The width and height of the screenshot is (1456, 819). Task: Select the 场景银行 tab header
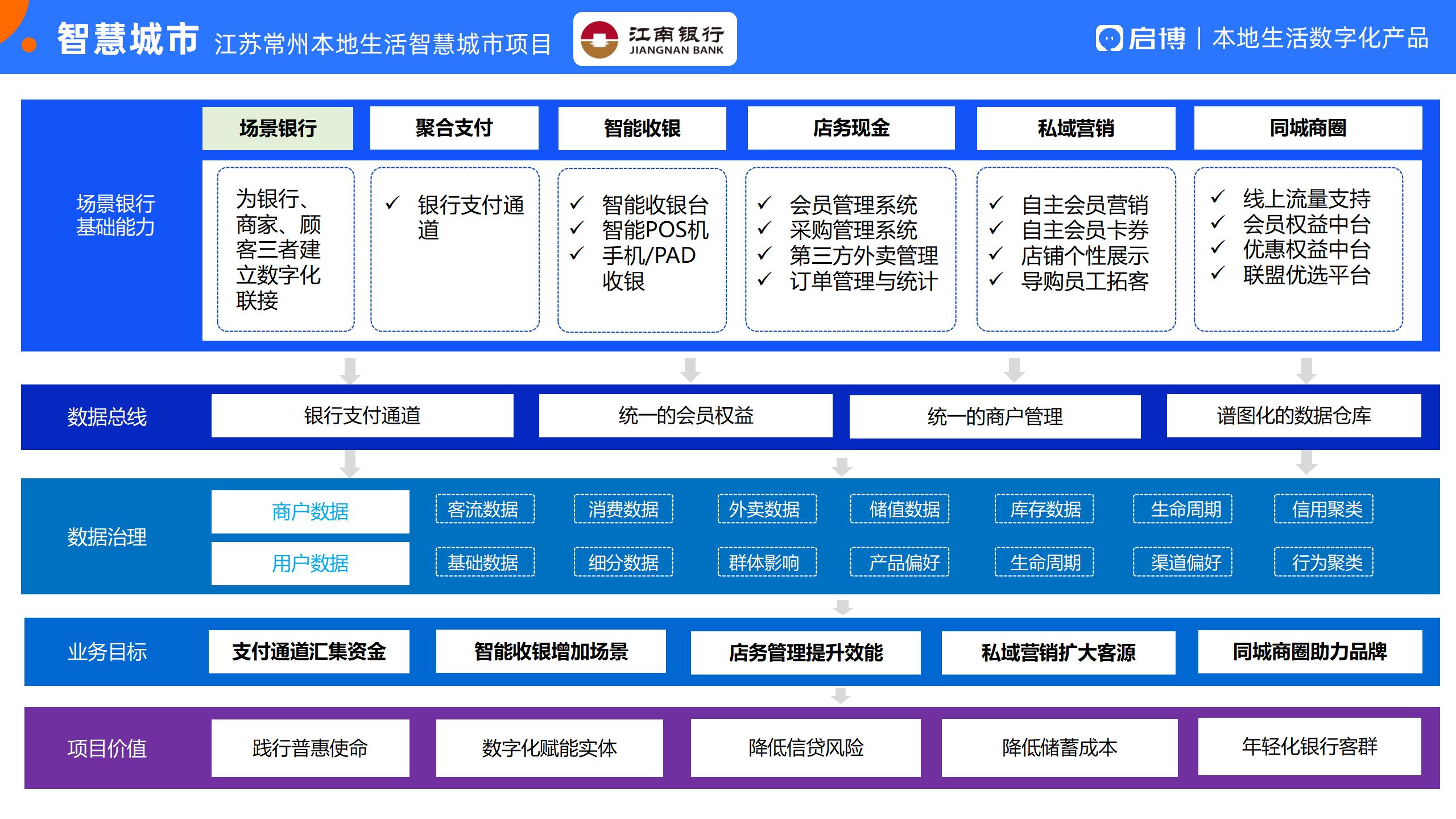278,129
